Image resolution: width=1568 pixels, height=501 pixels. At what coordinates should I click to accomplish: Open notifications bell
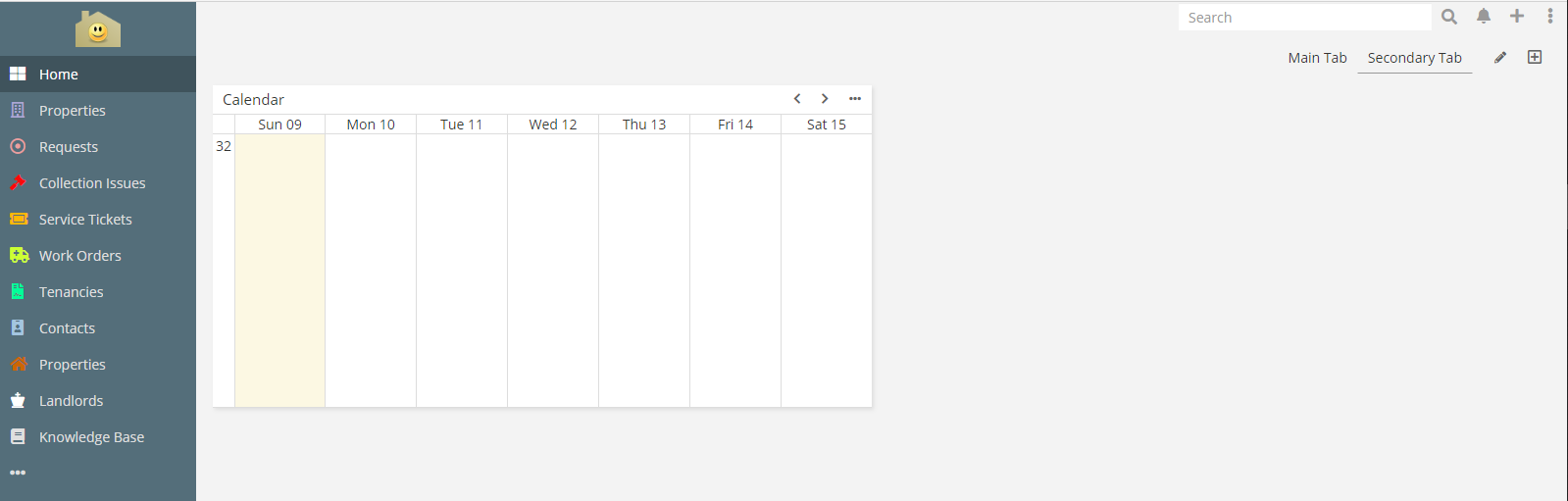1484,17
